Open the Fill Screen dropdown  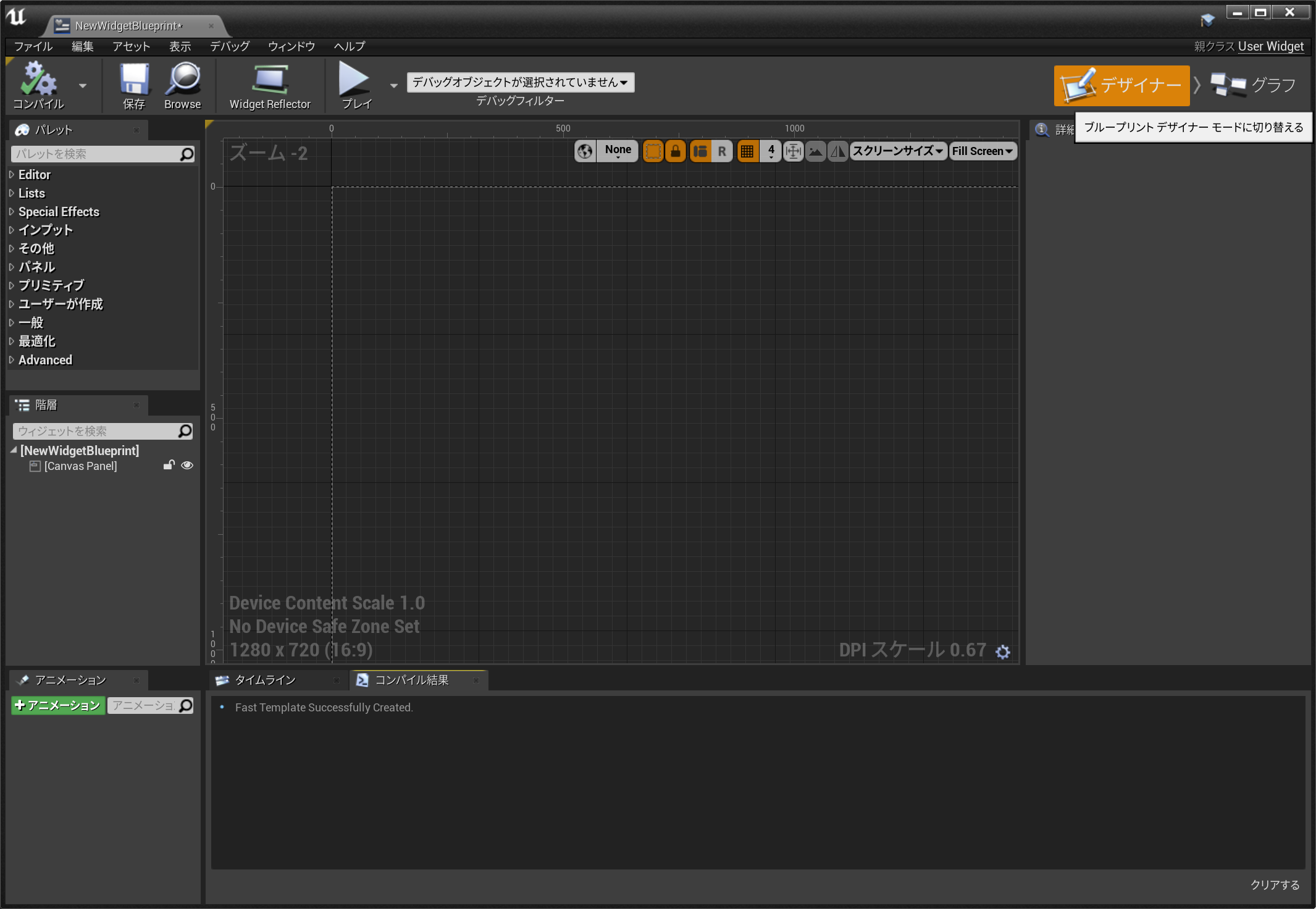coord(982,151)
